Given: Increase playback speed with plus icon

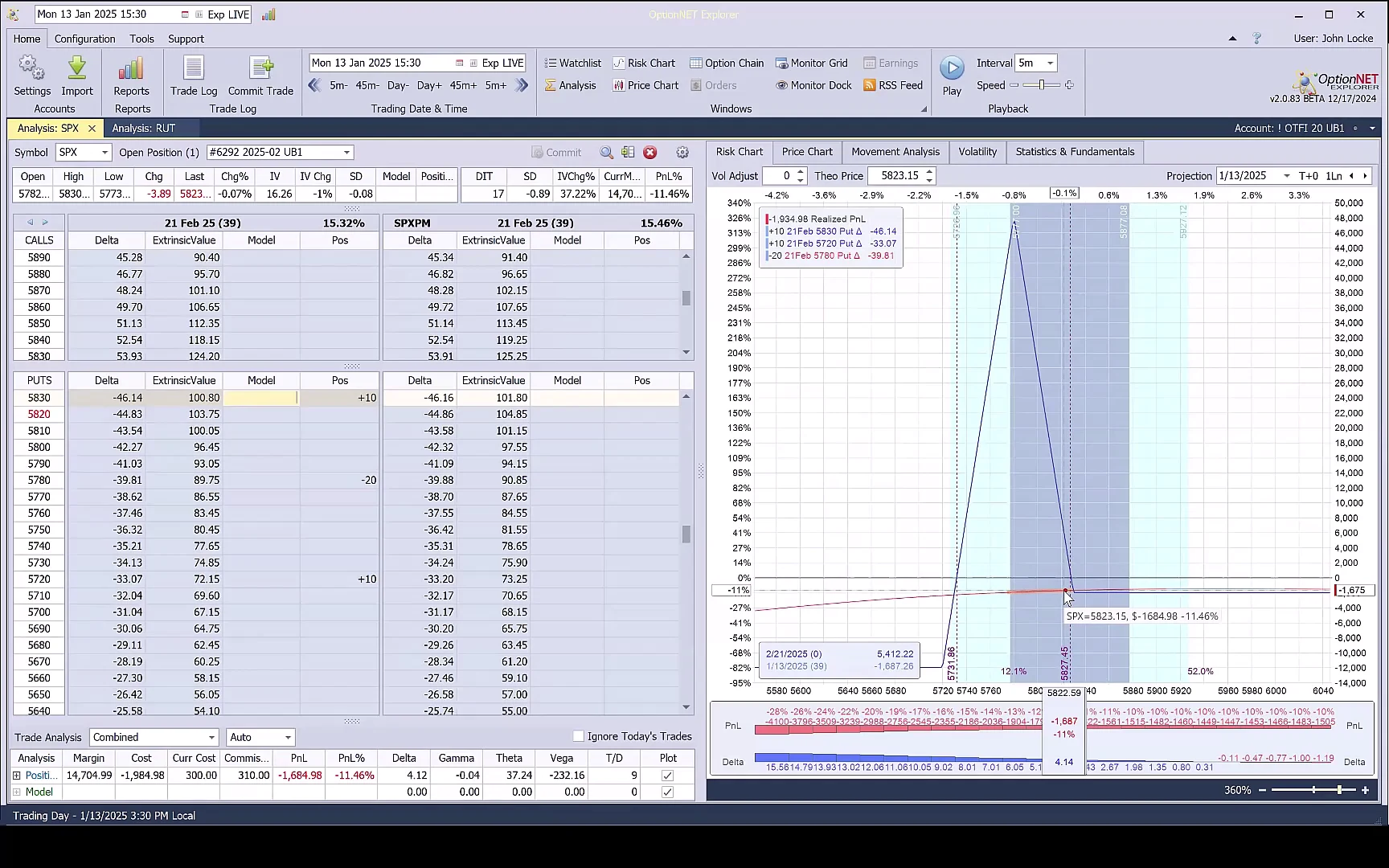Looking at the screenshot, I should (x=1069, y=85).
